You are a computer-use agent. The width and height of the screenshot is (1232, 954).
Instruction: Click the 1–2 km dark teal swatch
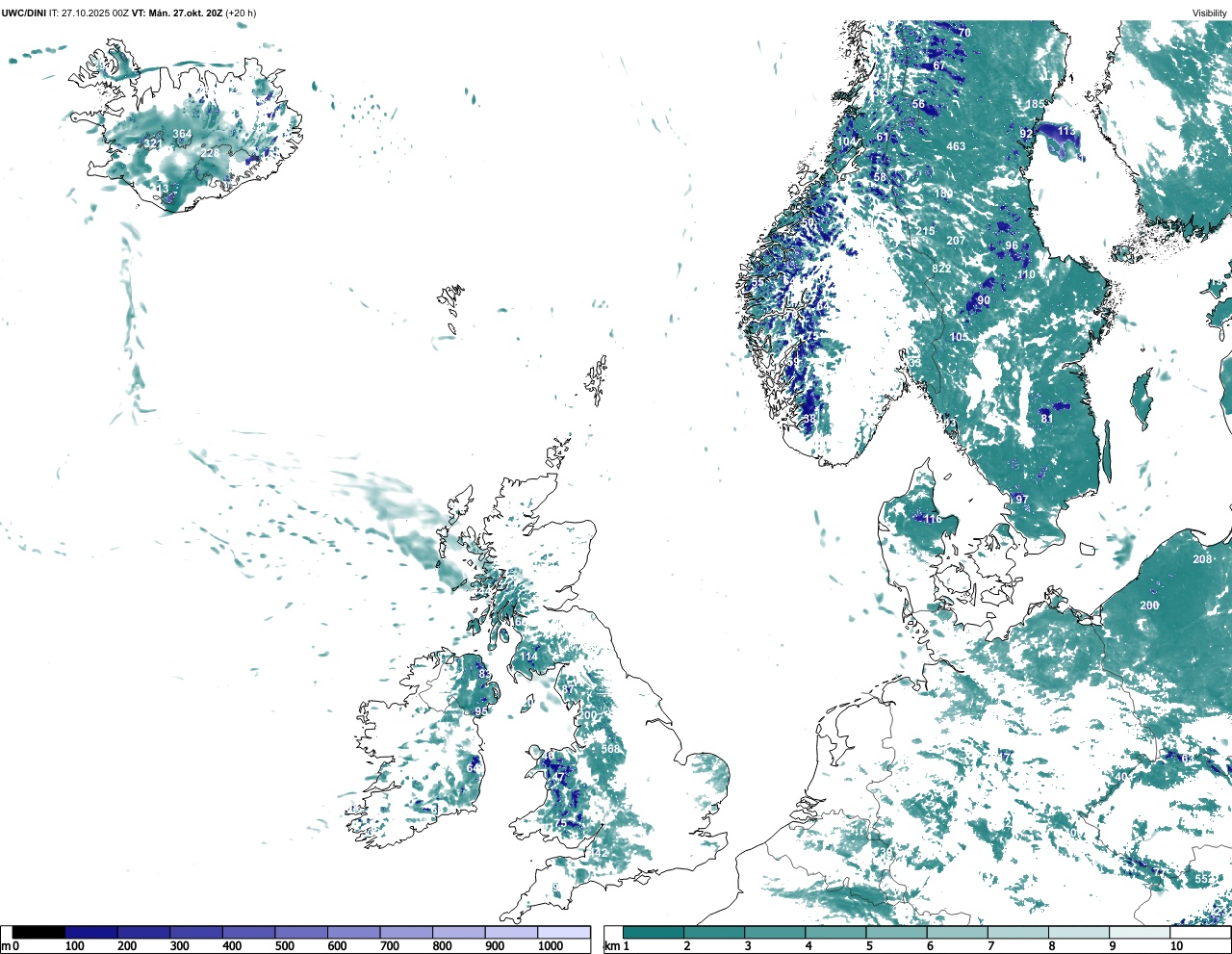(654, 932)
